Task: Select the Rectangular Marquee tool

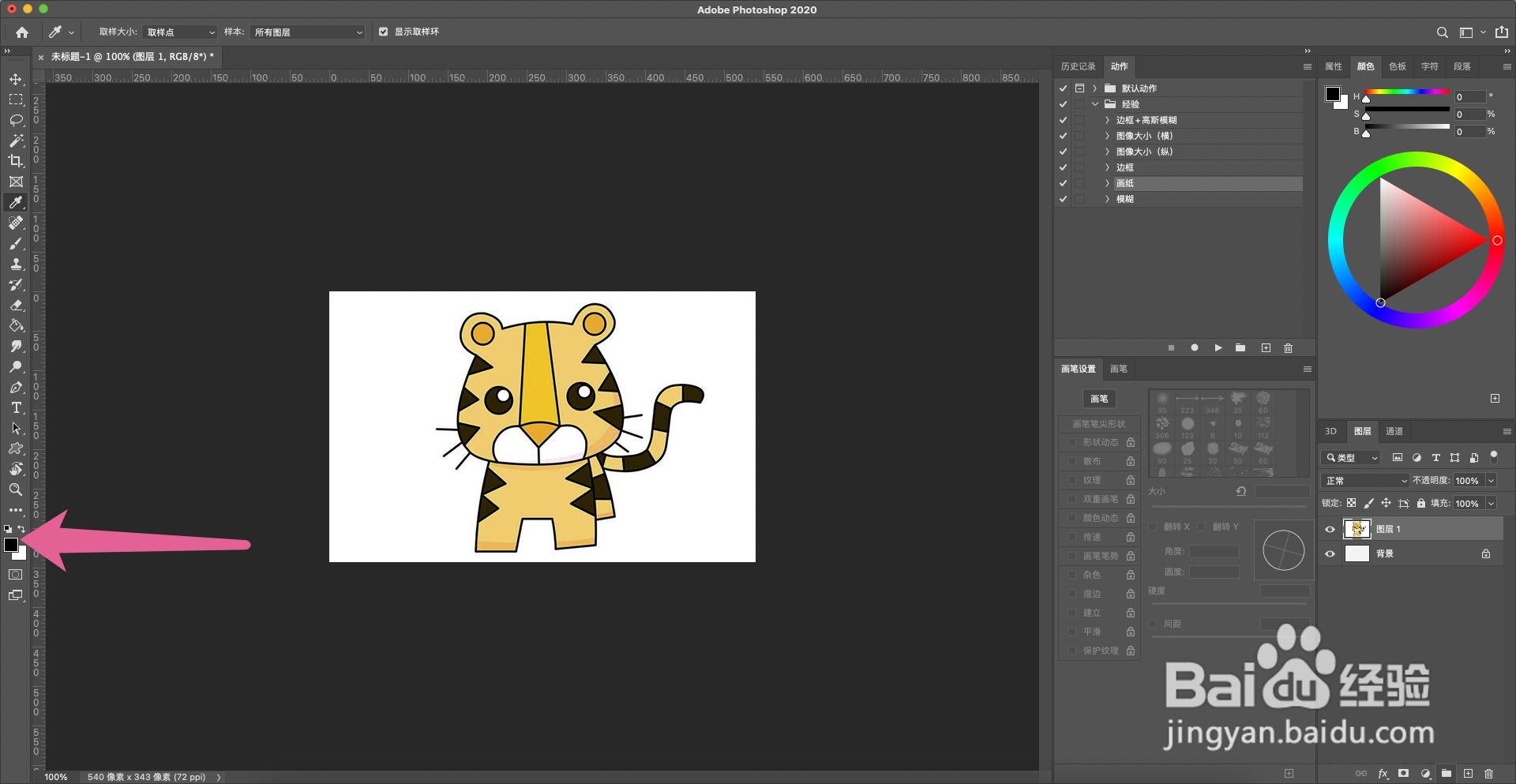Action: coord(16,99)
